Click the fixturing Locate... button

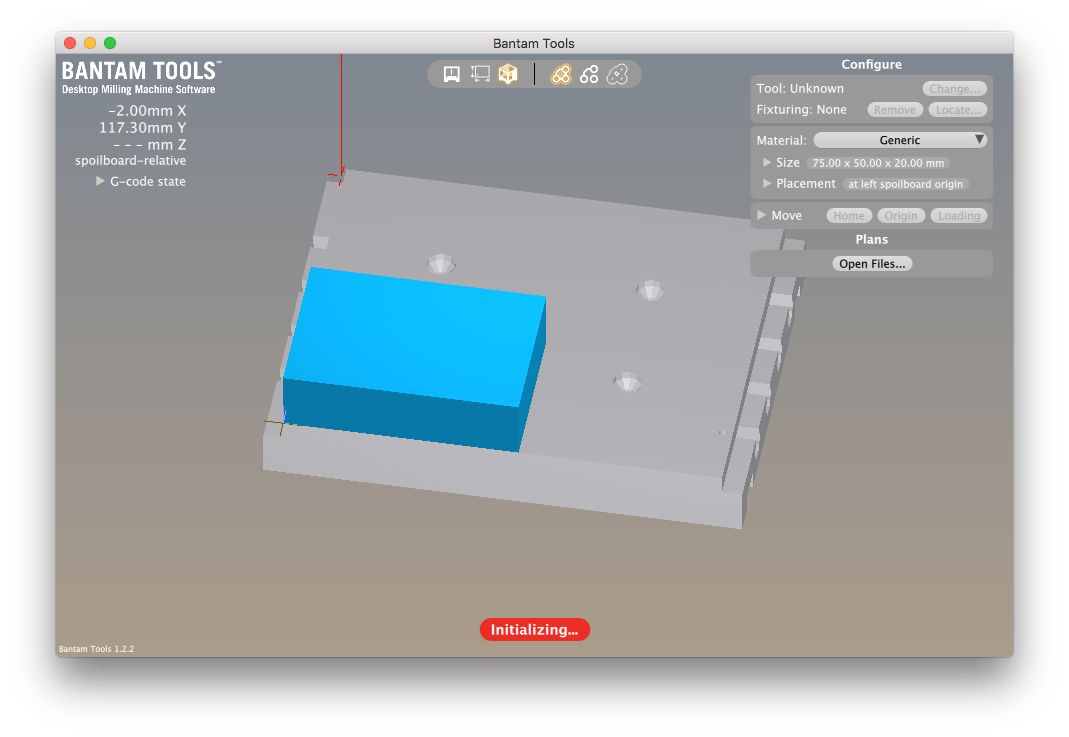pos(958,110)
